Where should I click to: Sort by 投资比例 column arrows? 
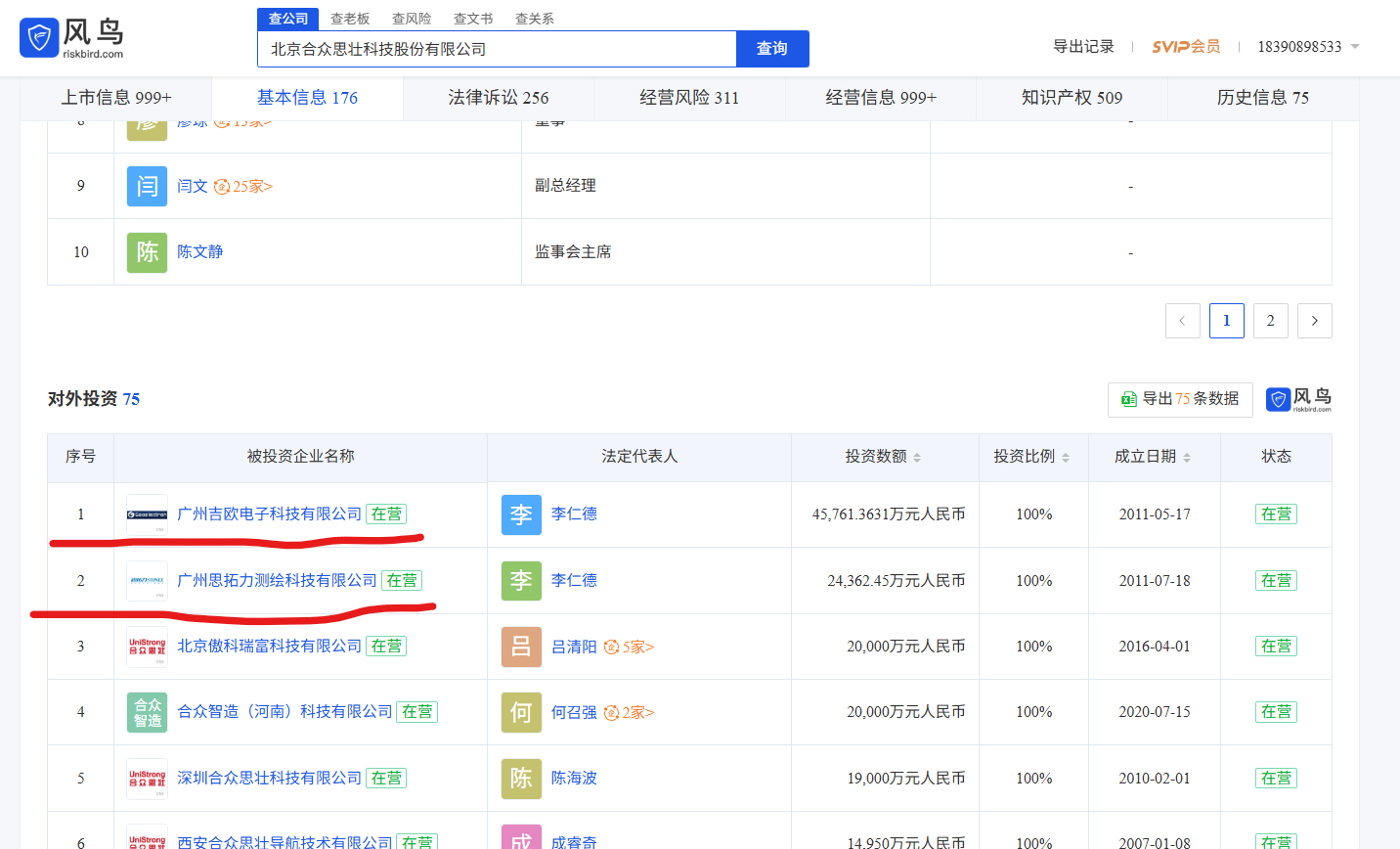(x=1066, y=457)
